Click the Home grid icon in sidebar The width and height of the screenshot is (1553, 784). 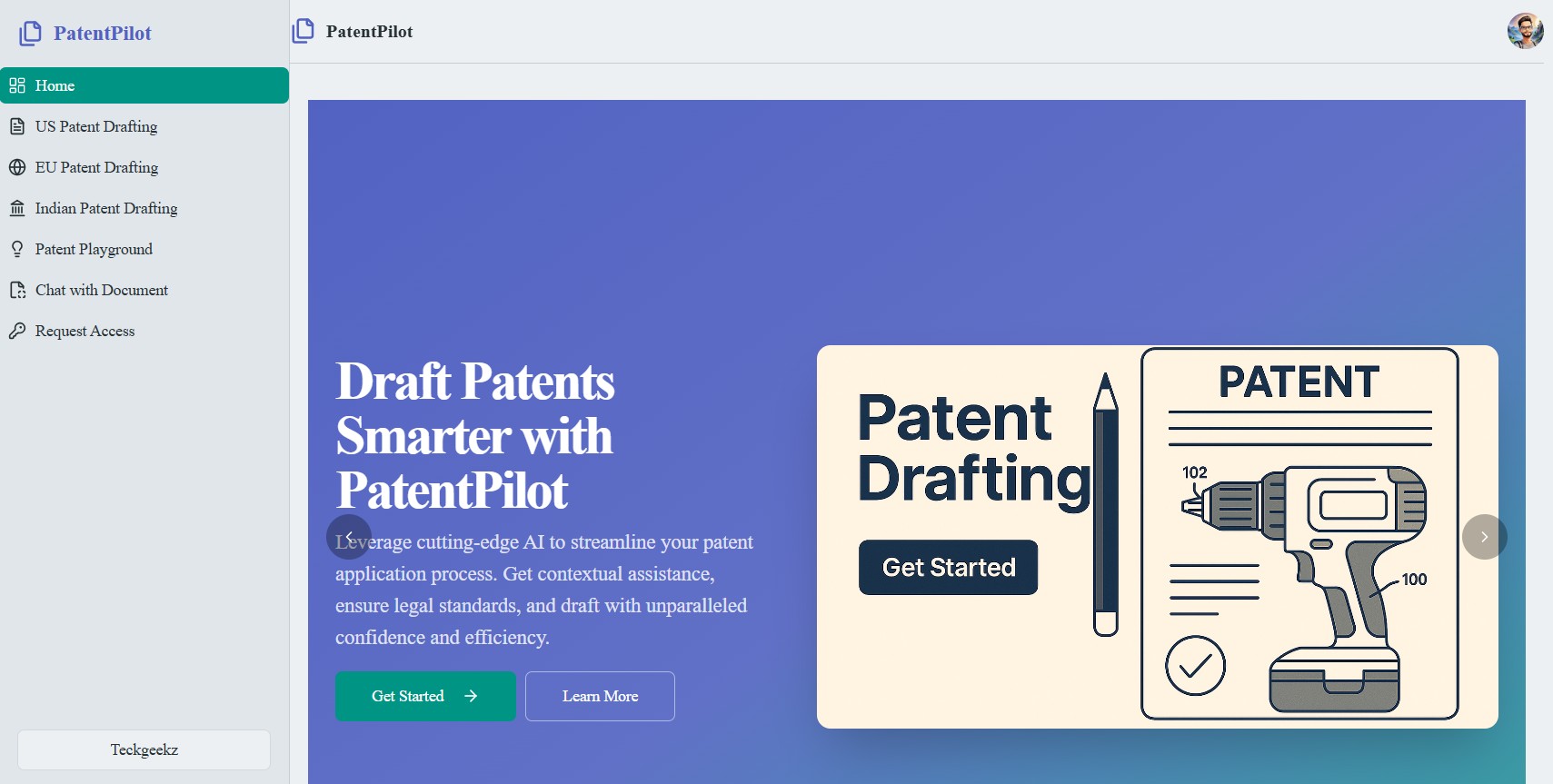pos(17,85)
